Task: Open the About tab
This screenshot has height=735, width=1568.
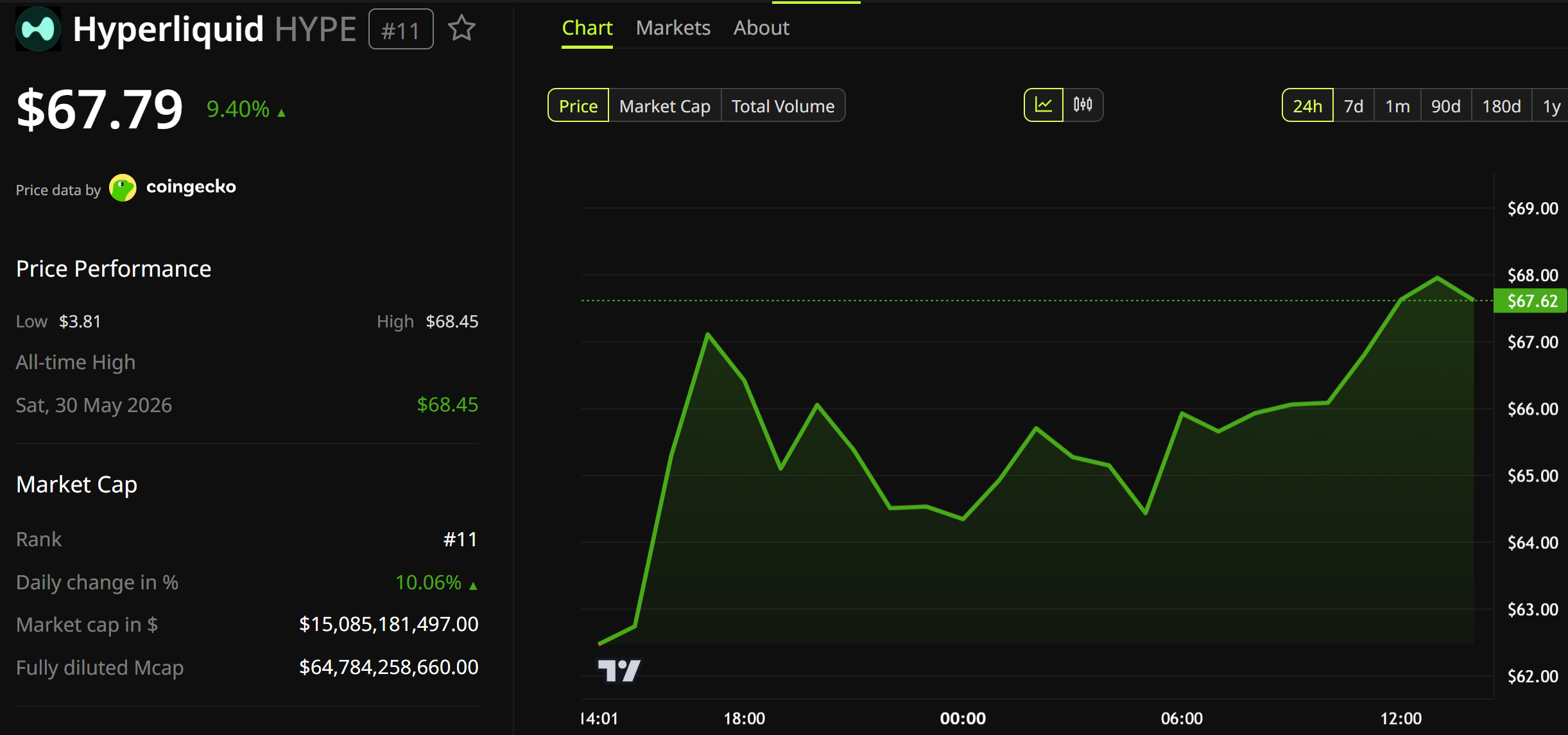Action: click(x=761, y=28)
